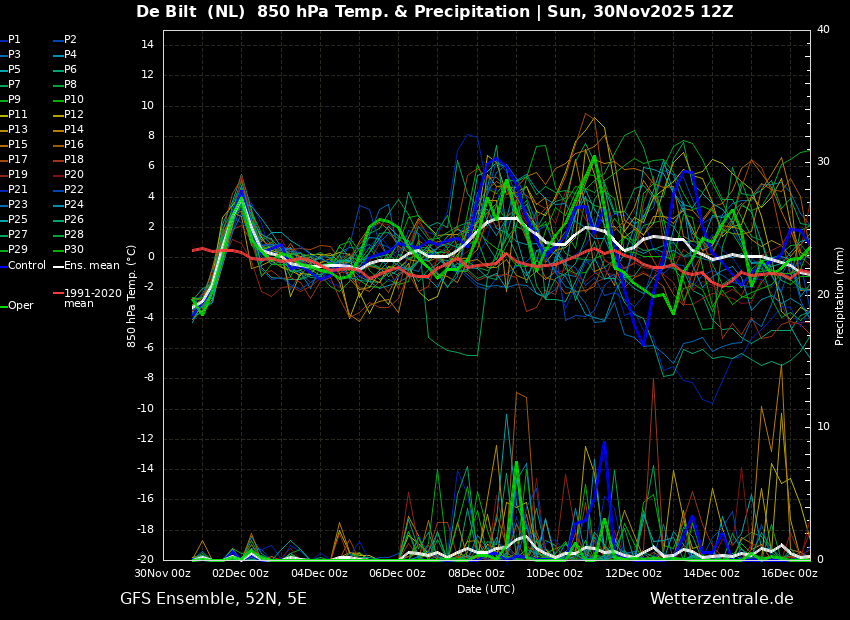The image size is (850, 620).
Task: Click the Date (UTC) axis title
Action: pyautogui.click(x=486, y=589)
